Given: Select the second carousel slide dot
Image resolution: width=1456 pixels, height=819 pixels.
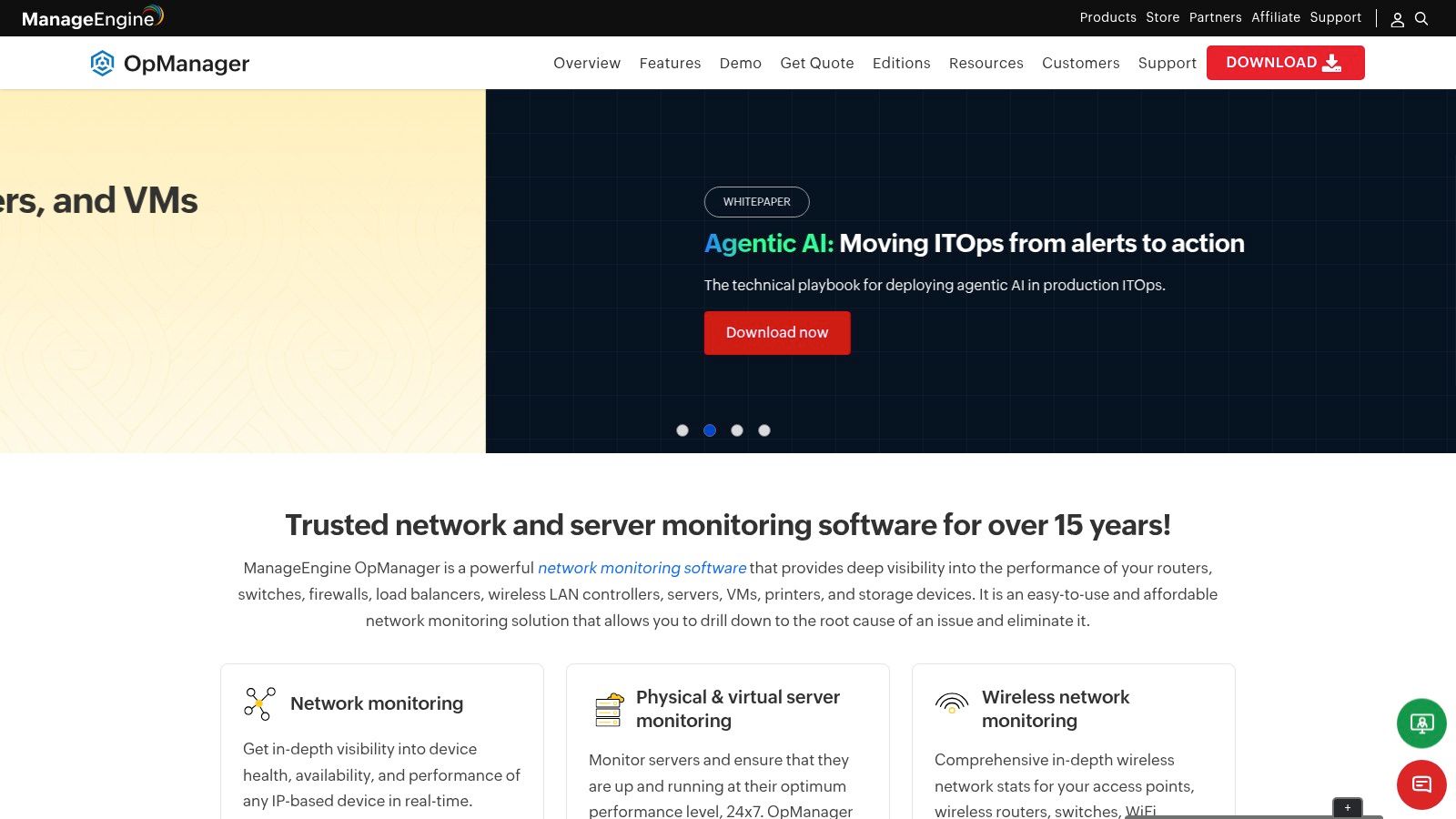Looking at the screenshot, I should (710, 430).
